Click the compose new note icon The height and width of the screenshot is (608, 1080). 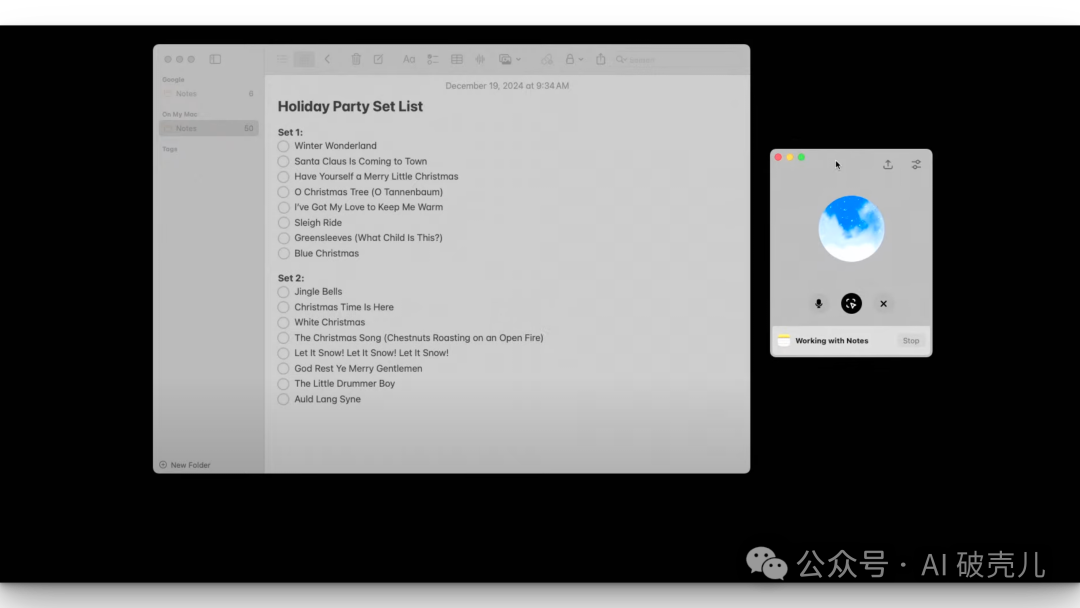click(378, 60)
